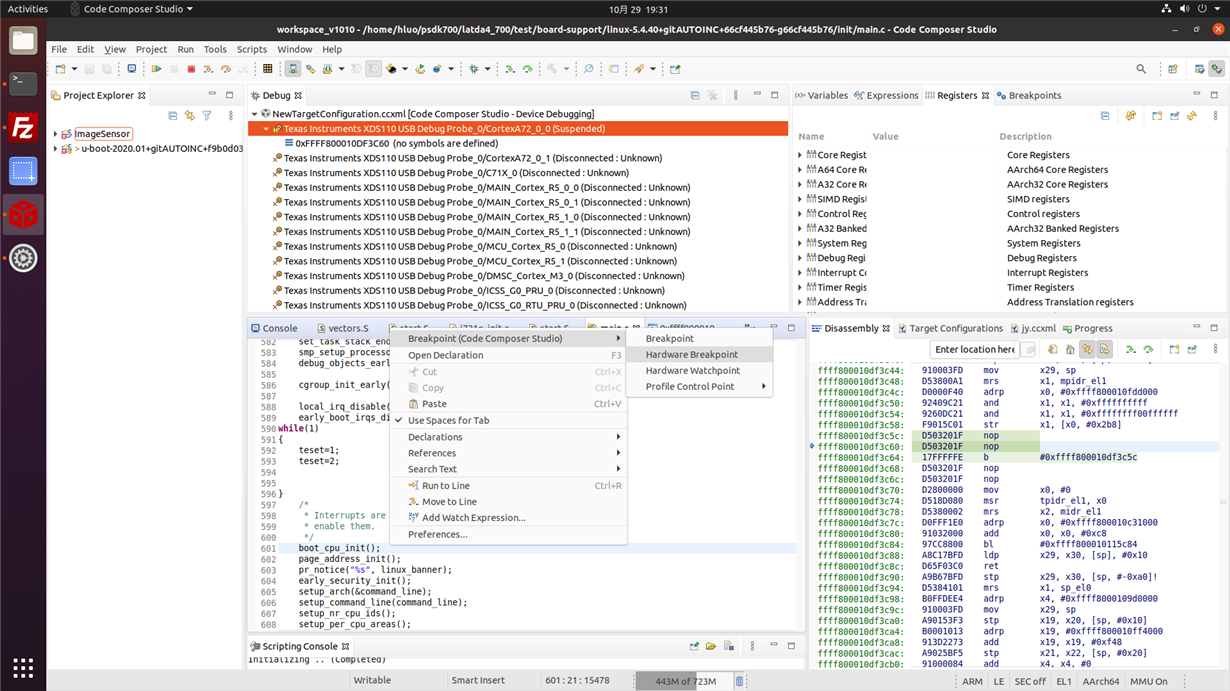Expand the ImageSensor project node
Screen dimensions: 1230x691
click(x=56, y=134)
